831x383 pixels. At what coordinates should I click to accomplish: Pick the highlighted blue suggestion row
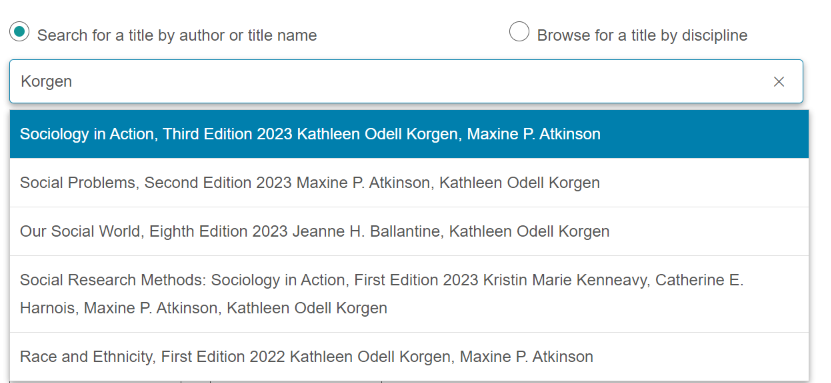(x=409, y=134)
